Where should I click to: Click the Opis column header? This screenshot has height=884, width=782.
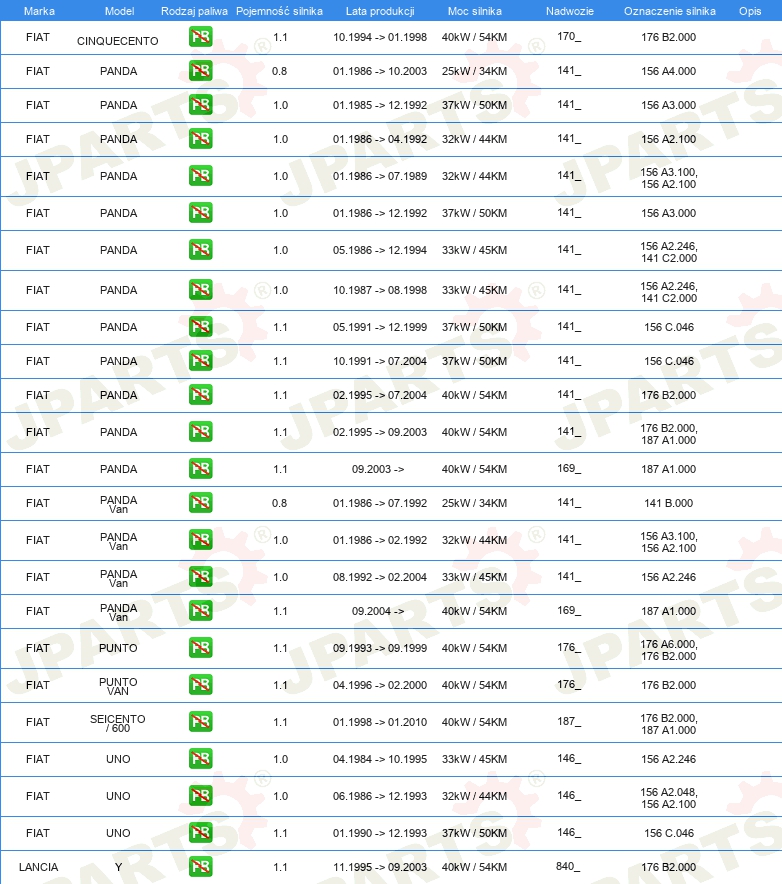pyautogui.click(x=750, y=11)
